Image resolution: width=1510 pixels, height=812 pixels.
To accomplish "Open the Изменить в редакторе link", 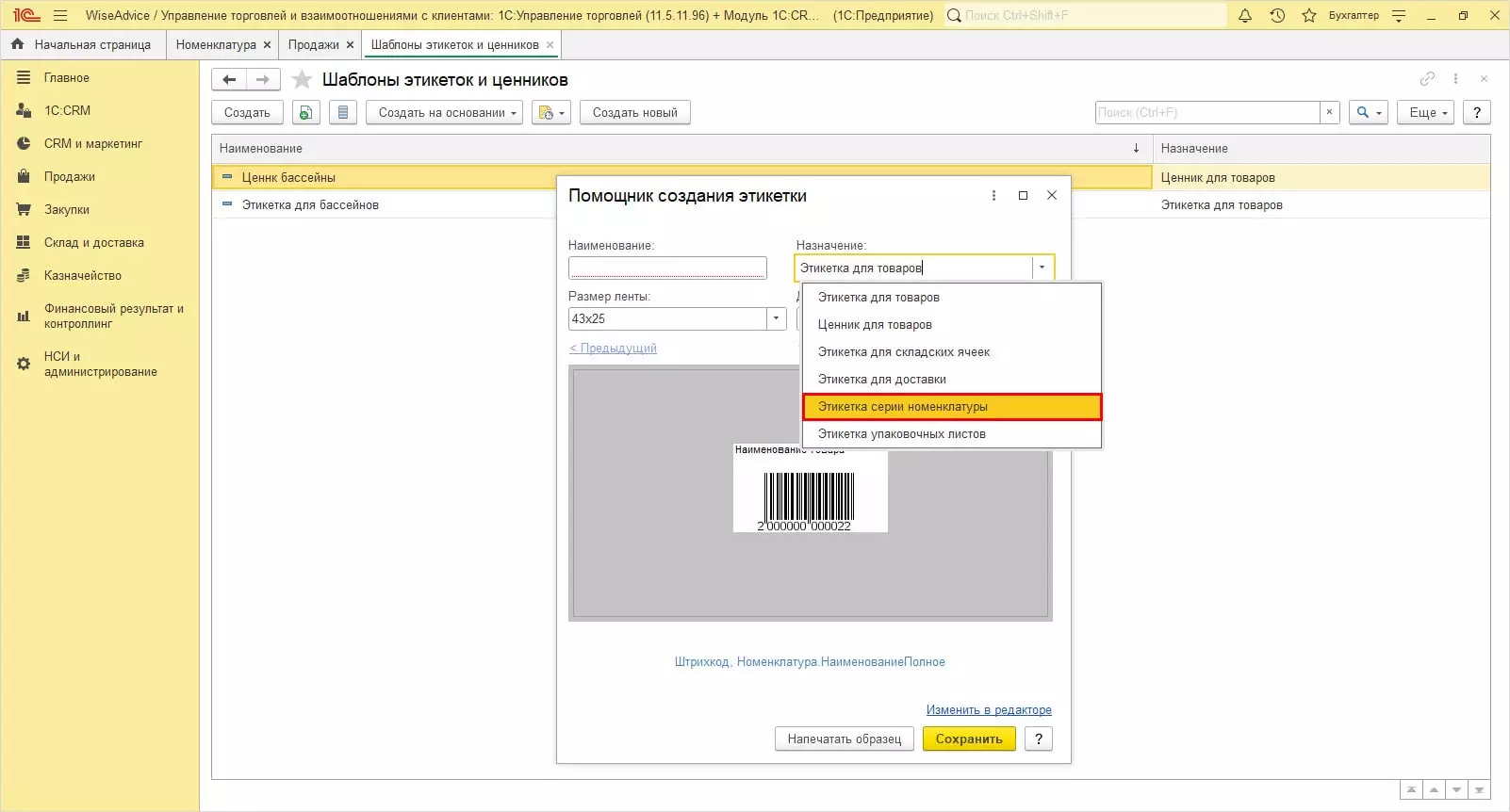I will click(989, 710).
